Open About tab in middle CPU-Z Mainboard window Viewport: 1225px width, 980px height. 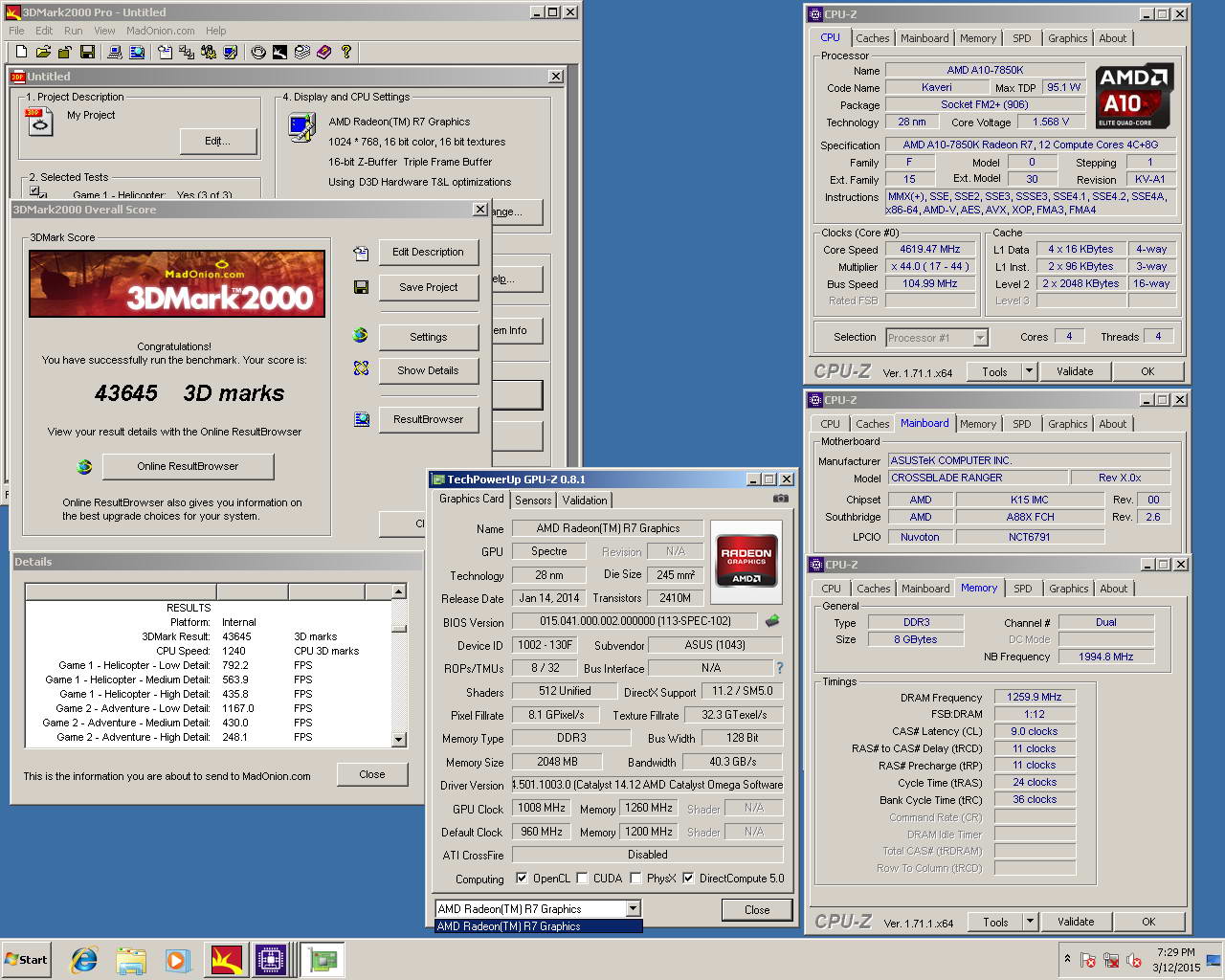[1112, 424]
